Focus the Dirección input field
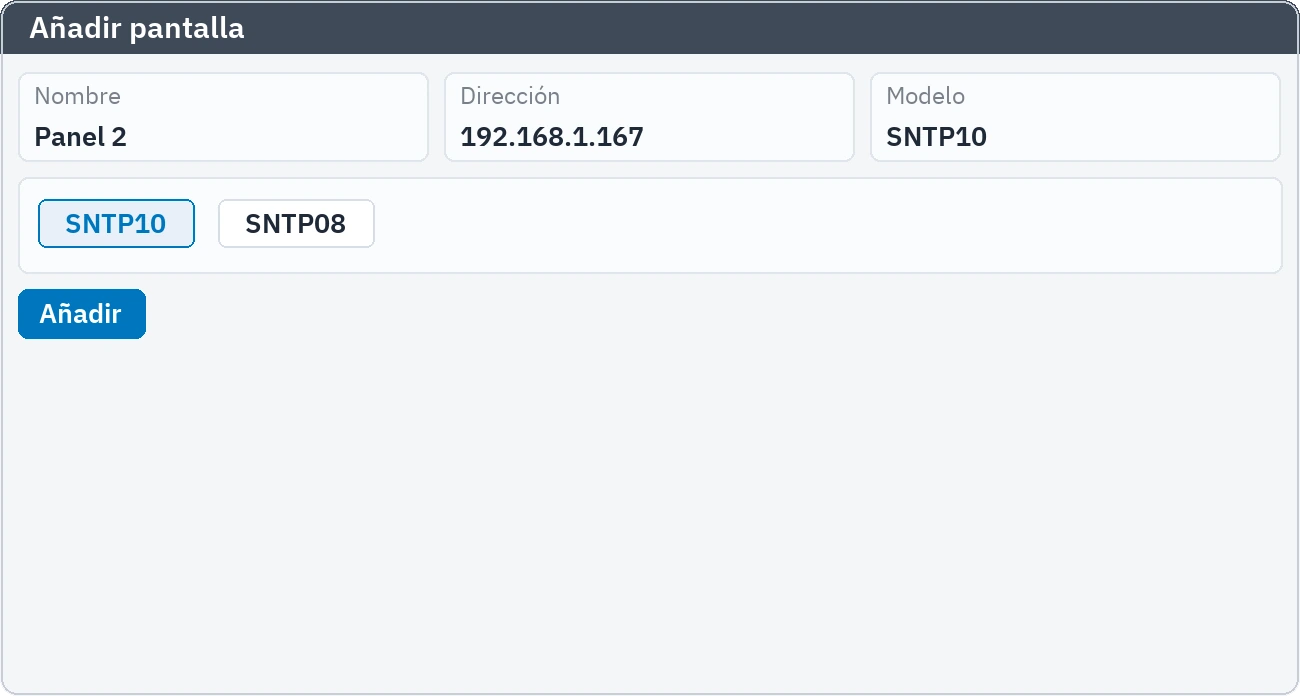This screenshot has width=1300, height=696. coord(649,117)
